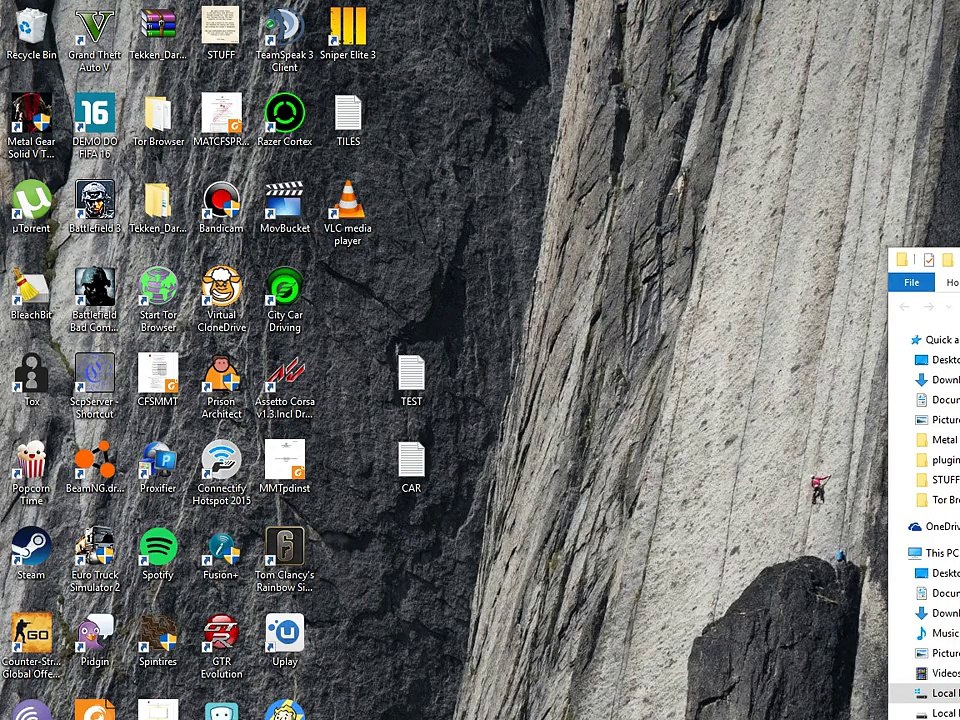The height and width of the screenshot is (720, 960).
Task: Open TeamSpeak 3 Client shortcut
Action: (x=285, y=40)
